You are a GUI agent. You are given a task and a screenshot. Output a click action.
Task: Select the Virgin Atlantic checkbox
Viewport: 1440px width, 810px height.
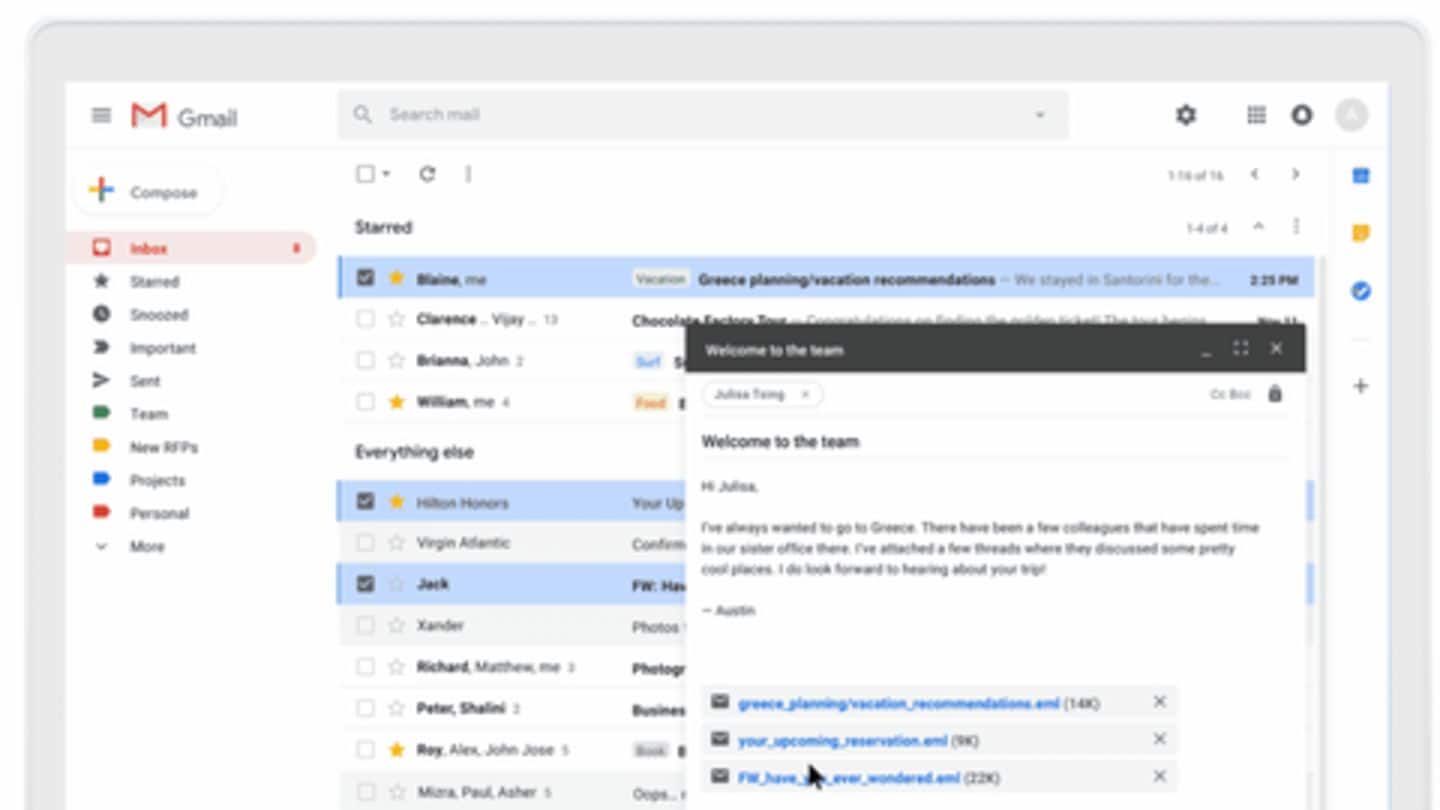[365, 543]
